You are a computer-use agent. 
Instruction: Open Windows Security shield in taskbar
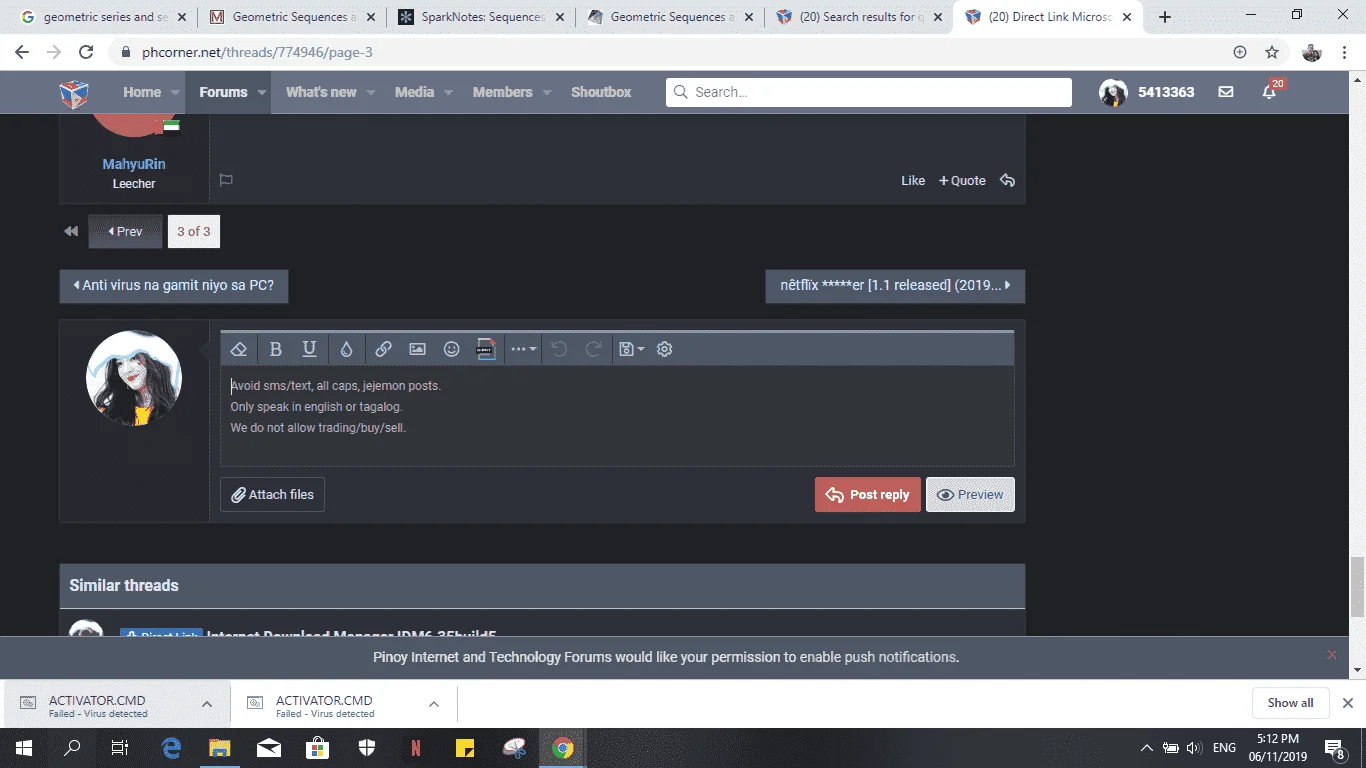367,748
